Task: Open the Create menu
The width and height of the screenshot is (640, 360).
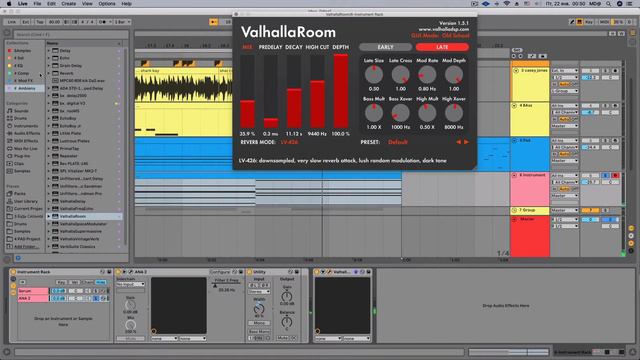Action: tap(69, 4)
